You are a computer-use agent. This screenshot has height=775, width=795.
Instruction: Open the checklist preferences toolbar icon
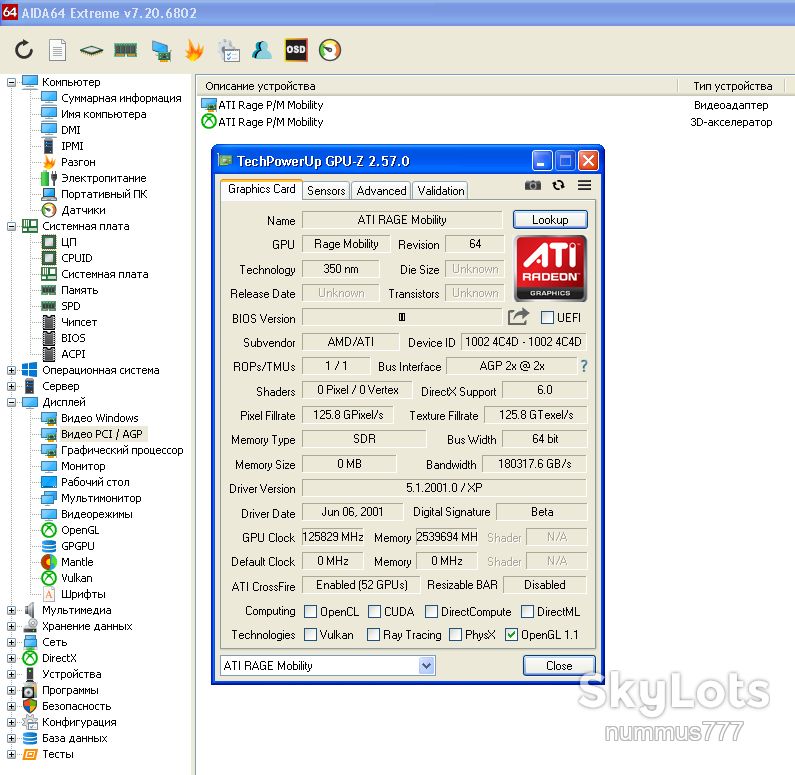tap(229, 50)
